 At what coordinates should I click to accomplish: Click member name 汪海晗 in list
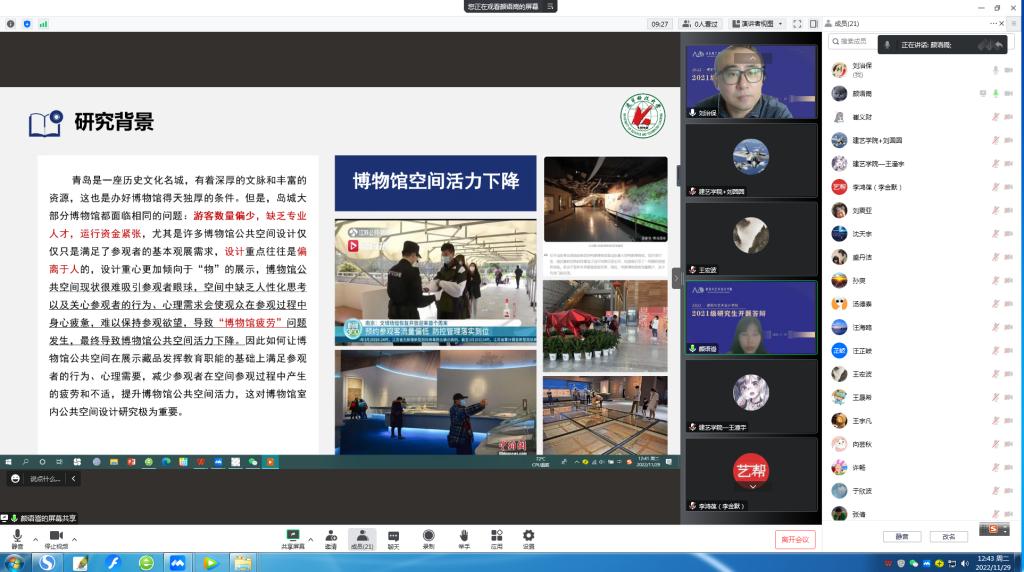pyautogui.click(x=861, y=328)
